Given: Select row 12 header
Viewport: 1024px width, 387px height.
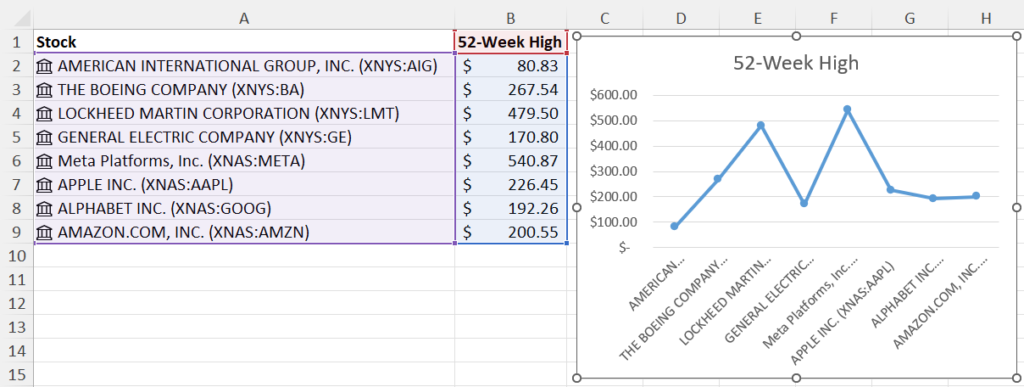Looking at the screenshot, I should coord(16,303).
